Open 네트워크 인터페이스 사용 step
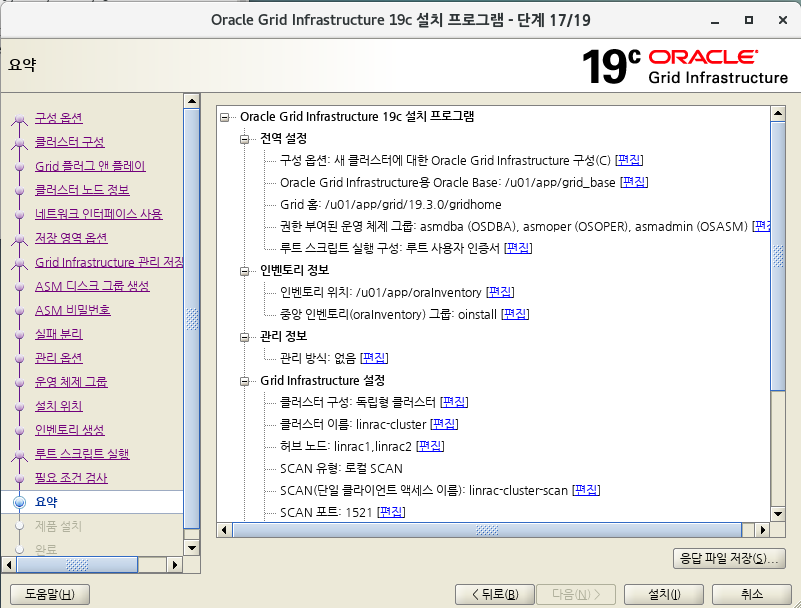 click(99, 214)
